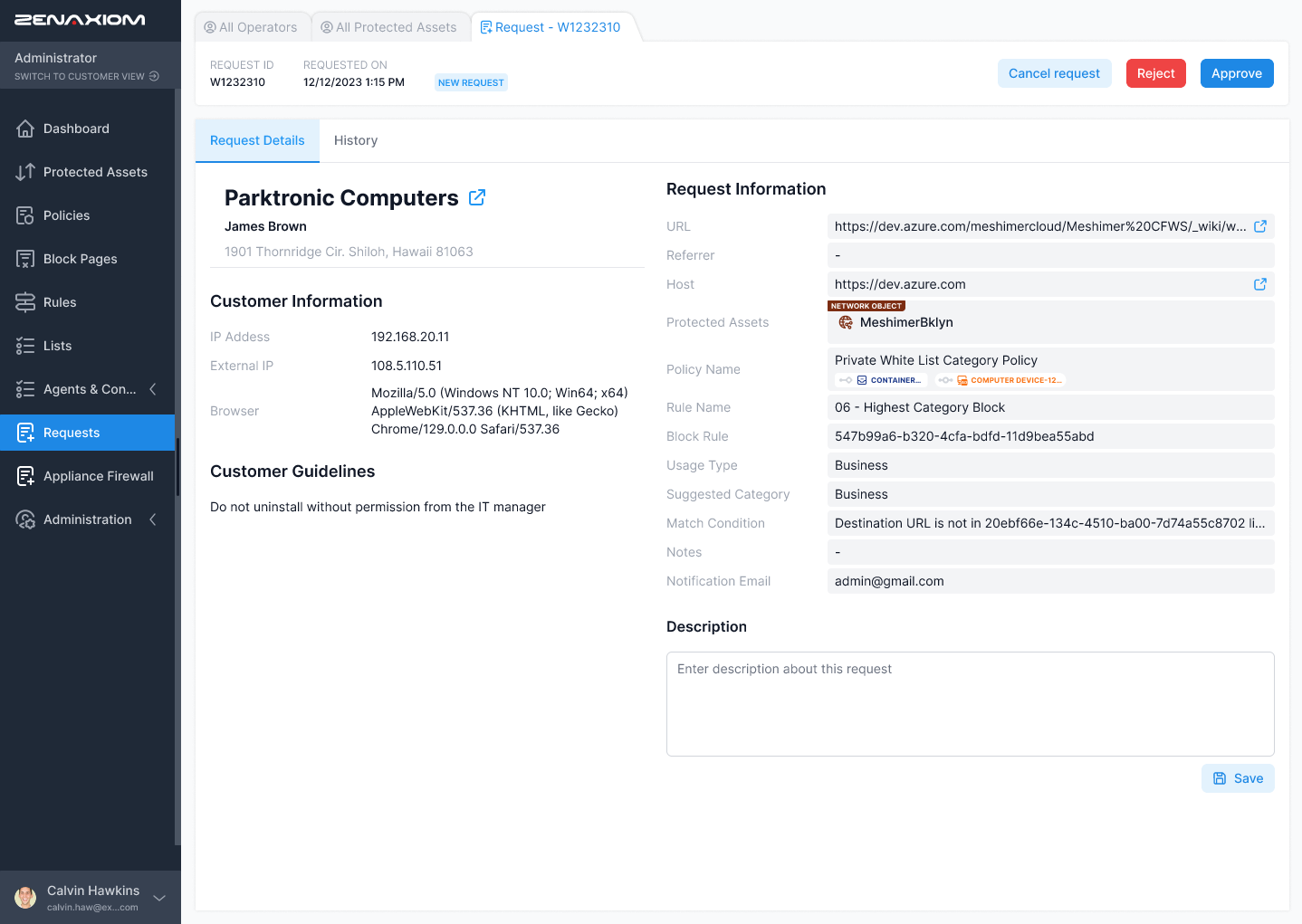Click IP address 192.168.20.11
Image resolution: width=1302 pixels, height=924 pixels.
(410, 337)
